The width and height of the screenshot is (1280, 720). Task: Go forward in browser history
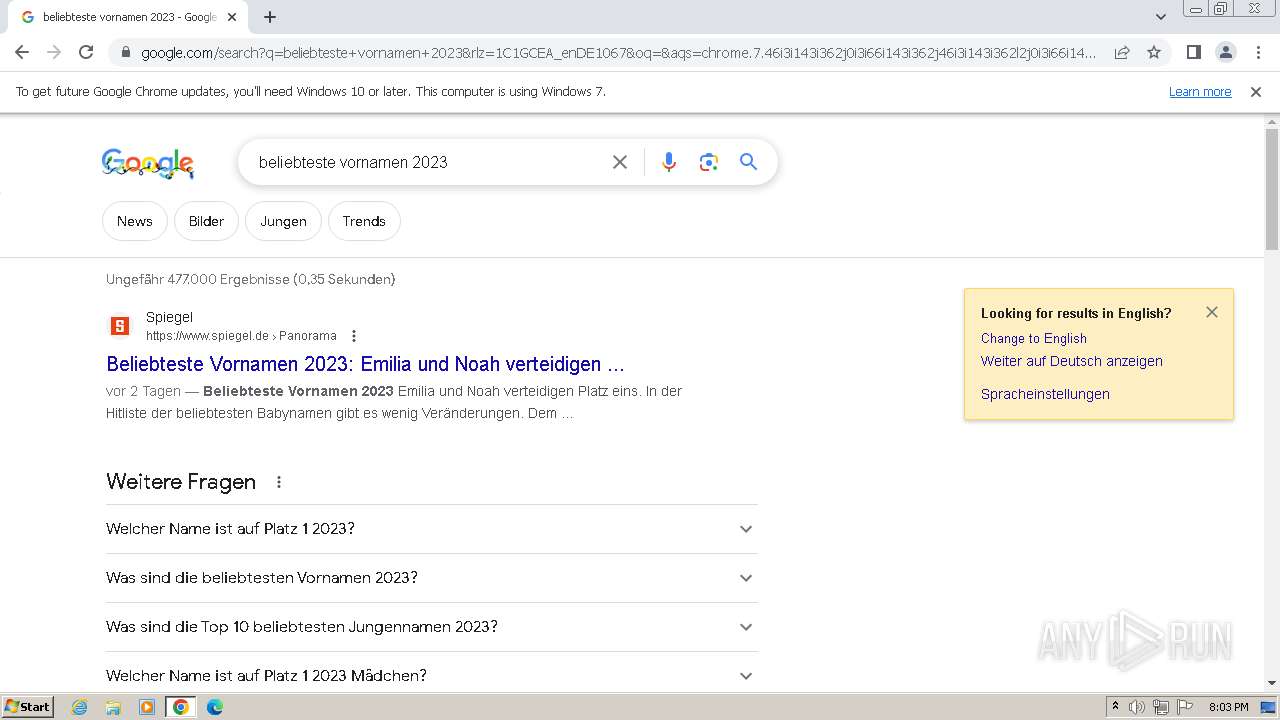54,52
